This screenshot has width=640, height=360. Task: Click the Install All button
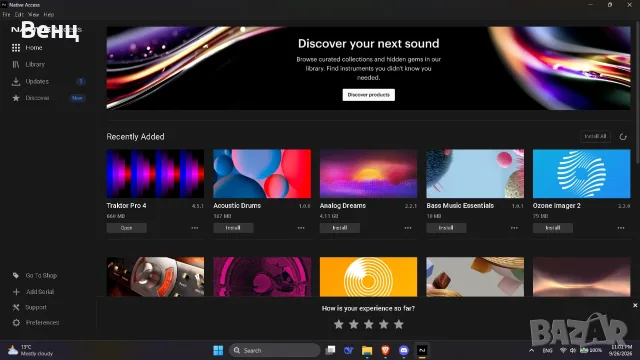coord(595,136)
